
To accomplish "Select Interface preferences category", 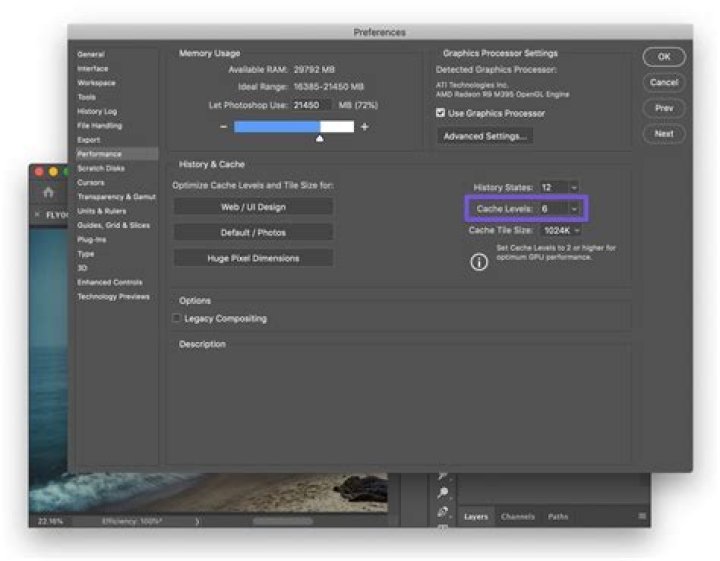I will click(92, 68).
